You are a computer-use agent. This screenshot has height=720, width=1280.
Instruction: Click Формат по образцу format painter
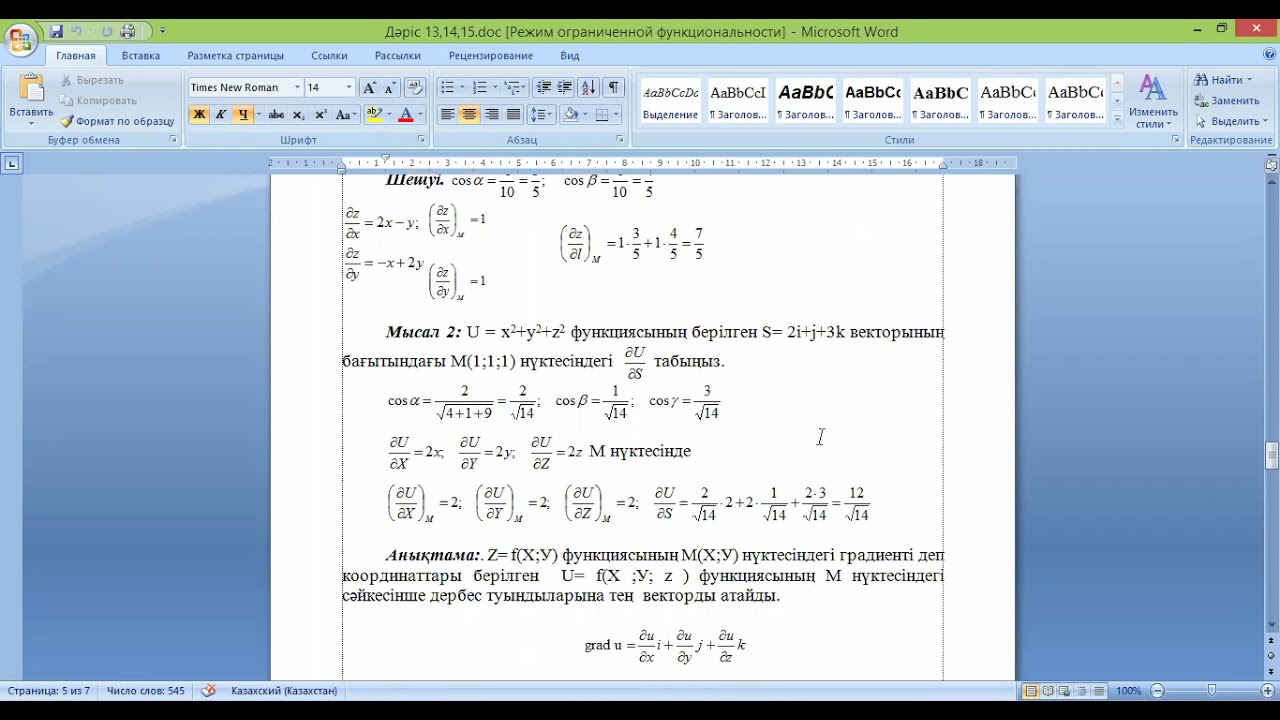tap(116, 121)
